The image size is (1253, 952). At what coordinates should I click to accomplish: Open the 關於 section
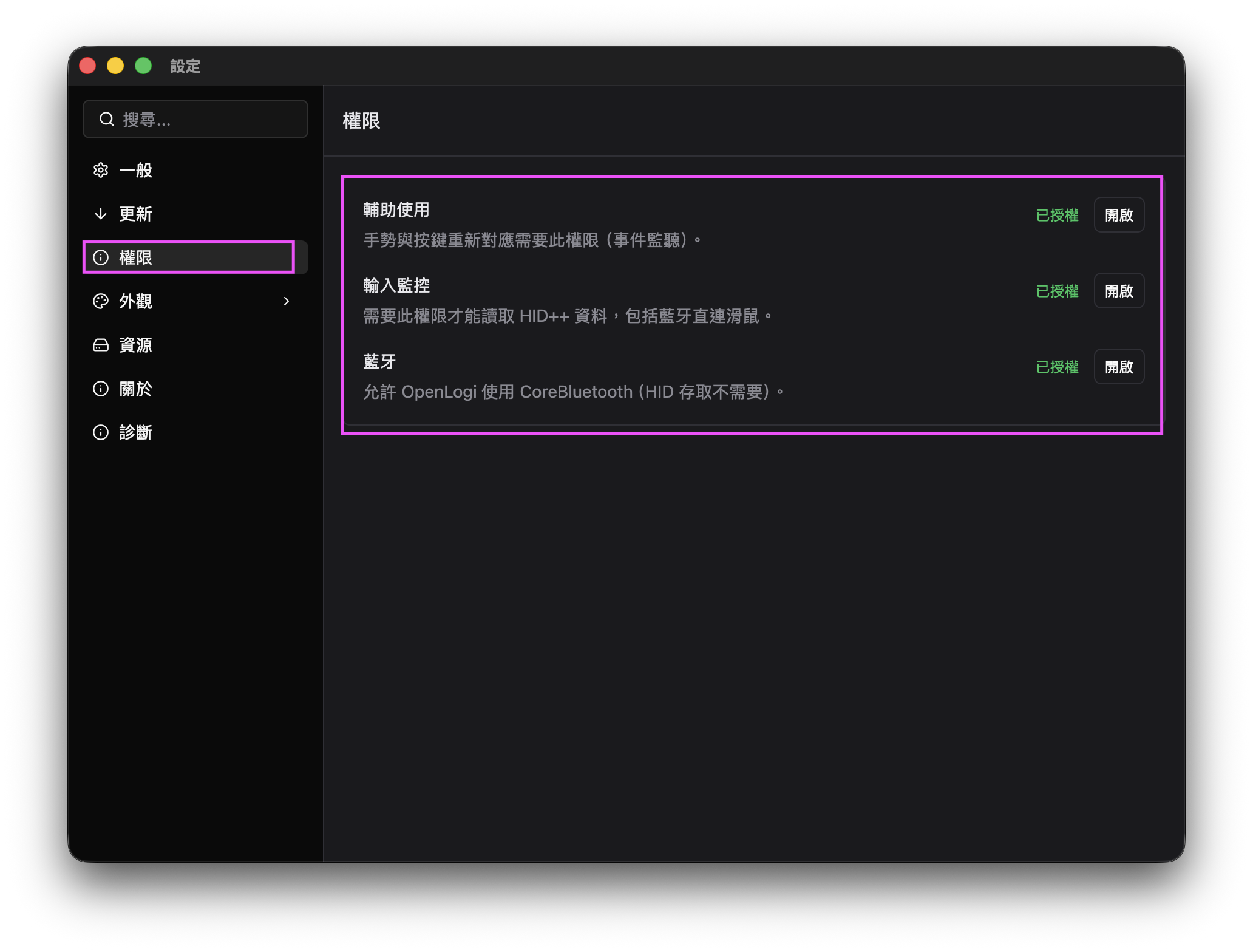coord(195,389)
